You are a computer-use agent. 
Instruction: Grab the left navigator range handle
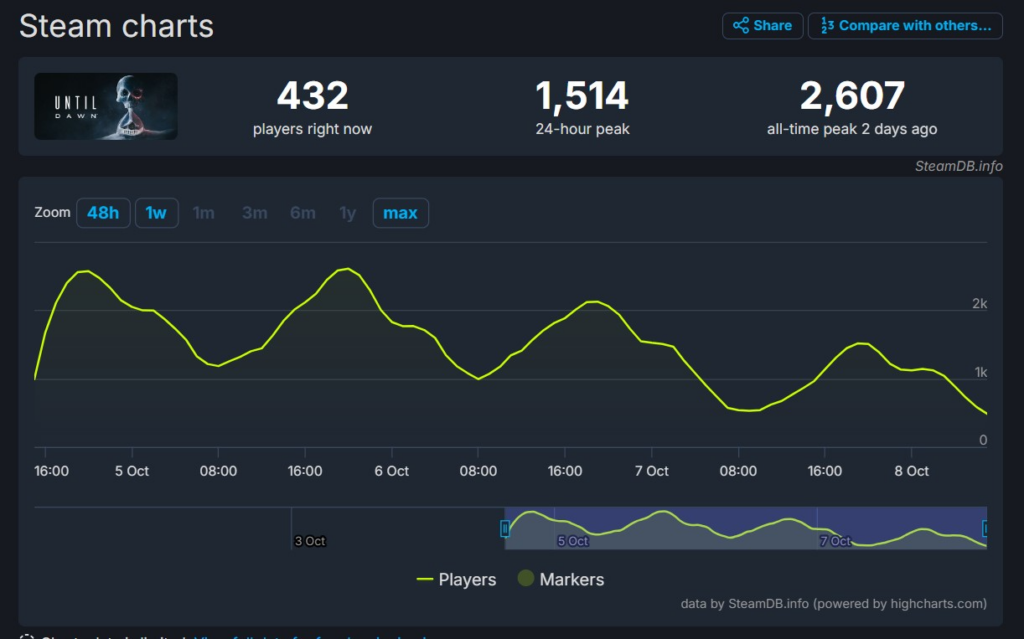click(x=505, y=528)
